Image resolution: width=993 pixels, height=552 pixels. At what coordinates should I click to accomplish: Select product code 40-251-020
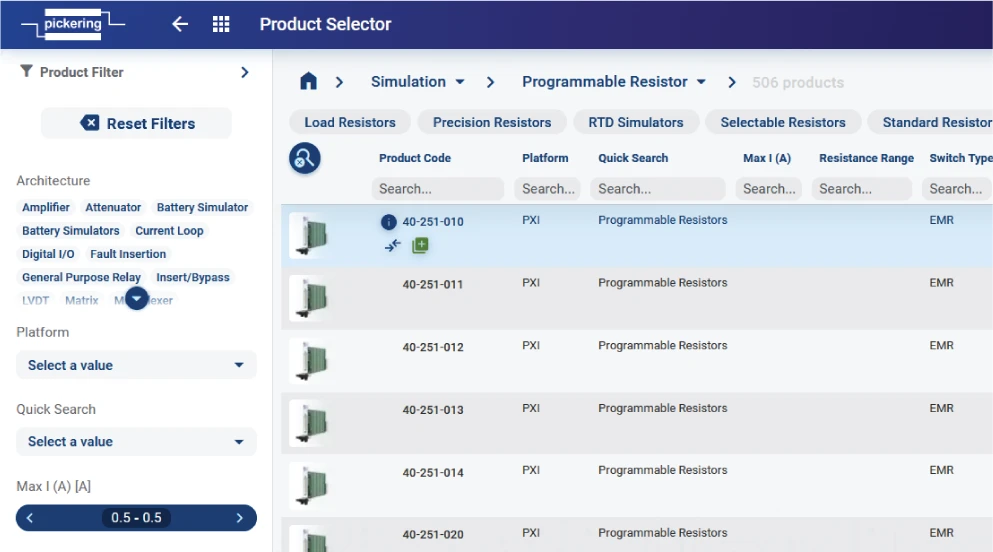pos(433,535)
